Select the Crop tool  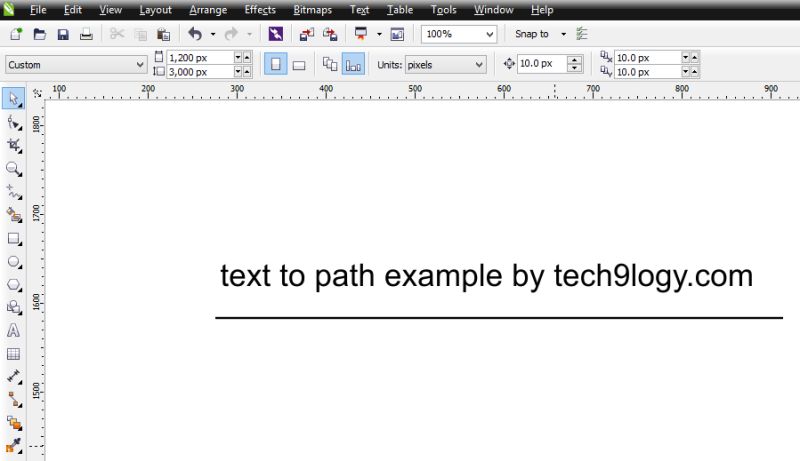point(14,145)
